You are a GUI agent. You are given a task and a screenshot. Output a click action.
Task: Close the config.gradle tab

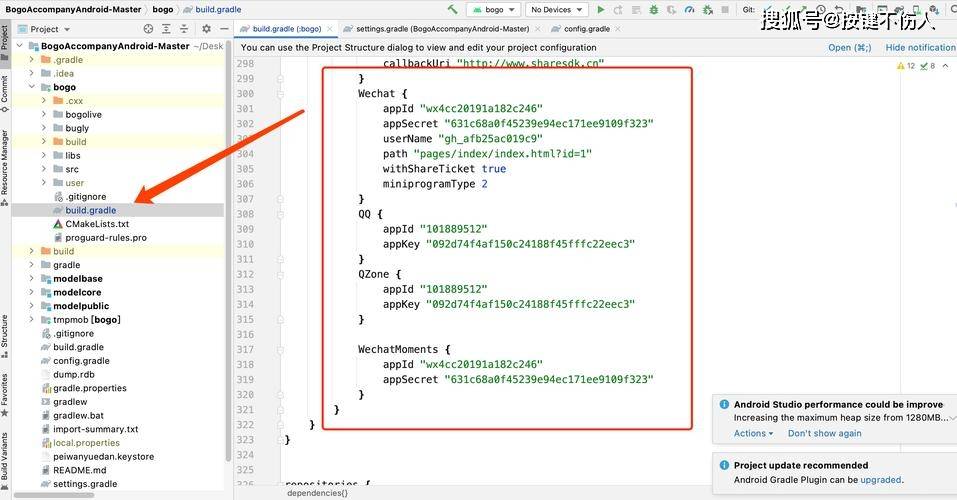click(618, 29)
